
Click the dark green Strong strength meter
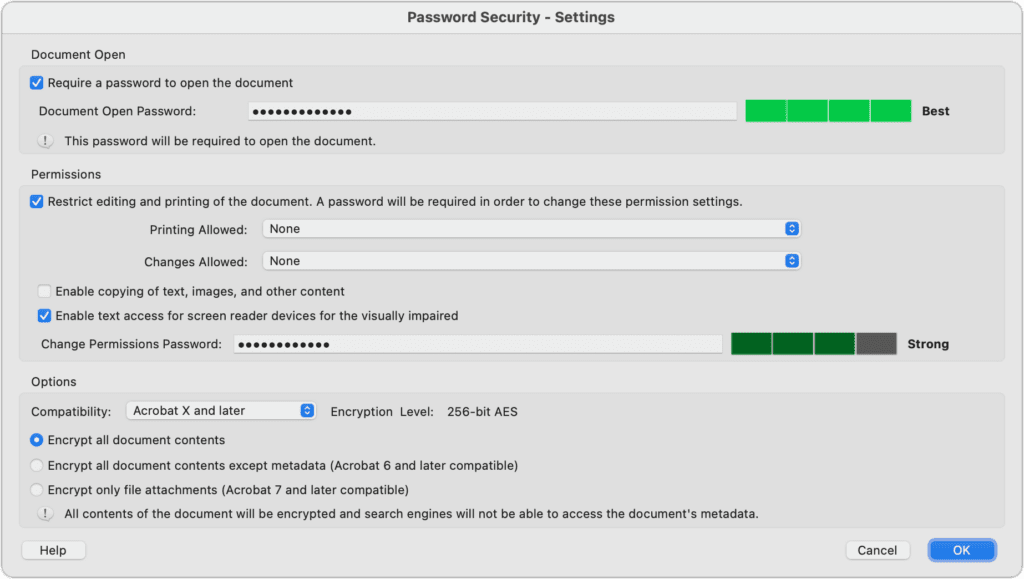[814, 344]
